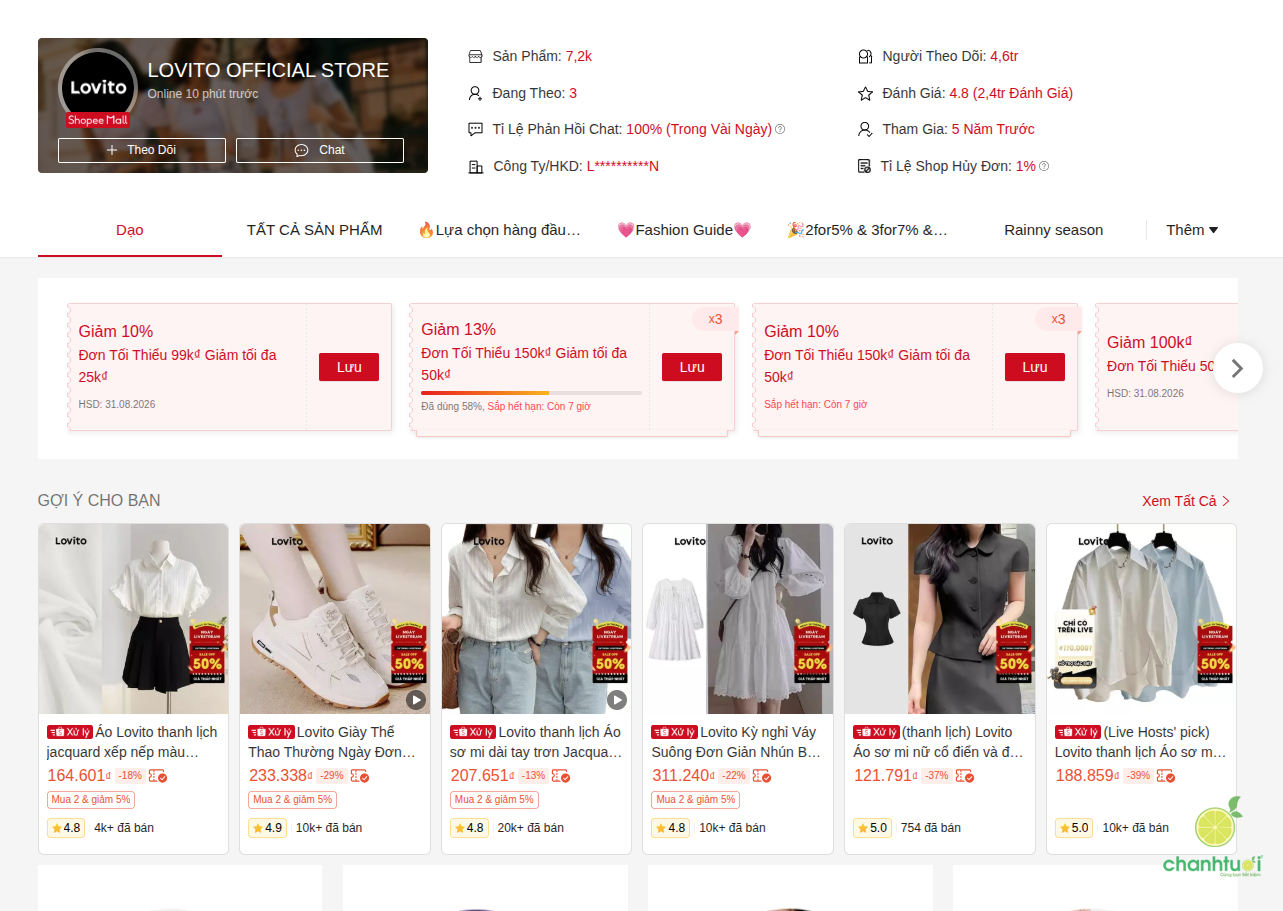Image resolution: width=1283 pixels, height=911 pixels.
Task: Click the Giảm 13% voucher usage progress bar
Action: click(531, 393)
